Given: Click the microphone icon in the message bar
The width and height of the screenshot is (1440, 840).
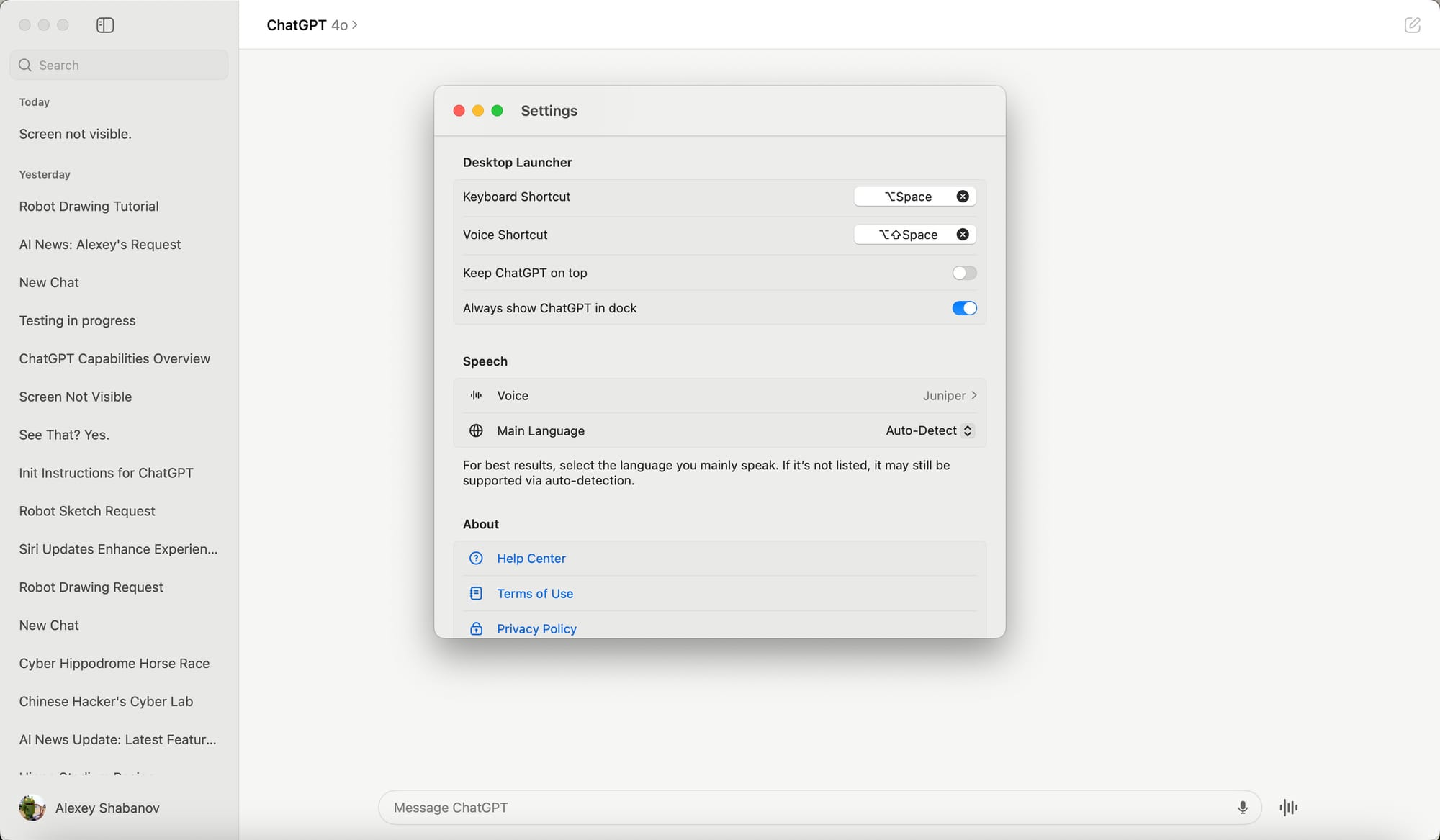Looking at the screenshot, I should (1242, 807).
